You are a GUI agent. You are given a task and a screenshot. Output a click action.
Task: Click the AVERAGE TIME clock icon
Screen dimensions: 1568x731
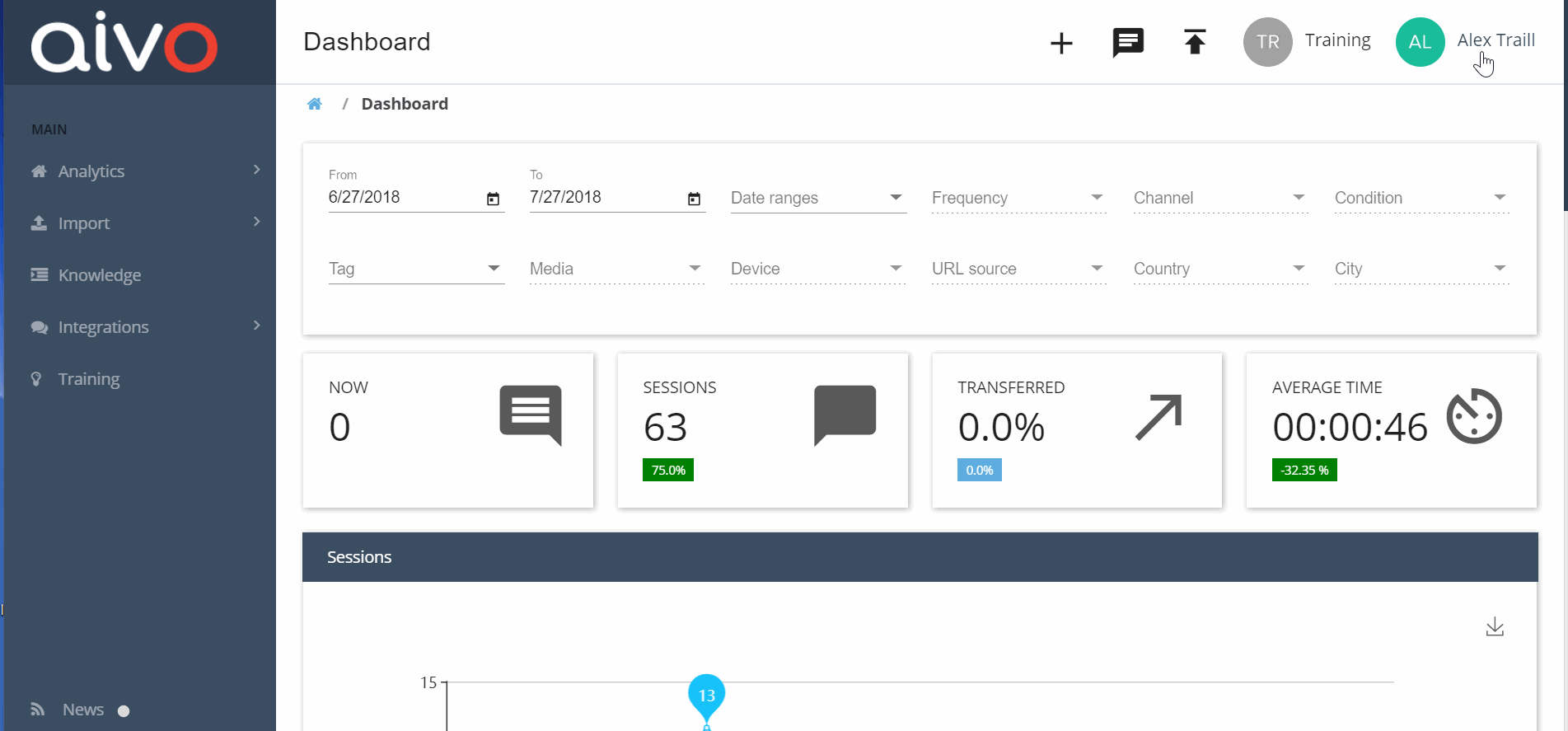point(1474,416)
